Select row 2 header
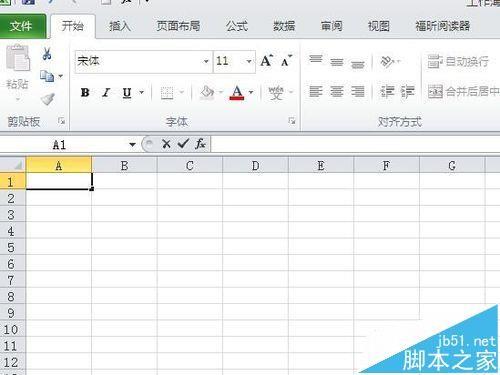Image resolution: width=500 pixels, height=375 pixels. point(12,198)
